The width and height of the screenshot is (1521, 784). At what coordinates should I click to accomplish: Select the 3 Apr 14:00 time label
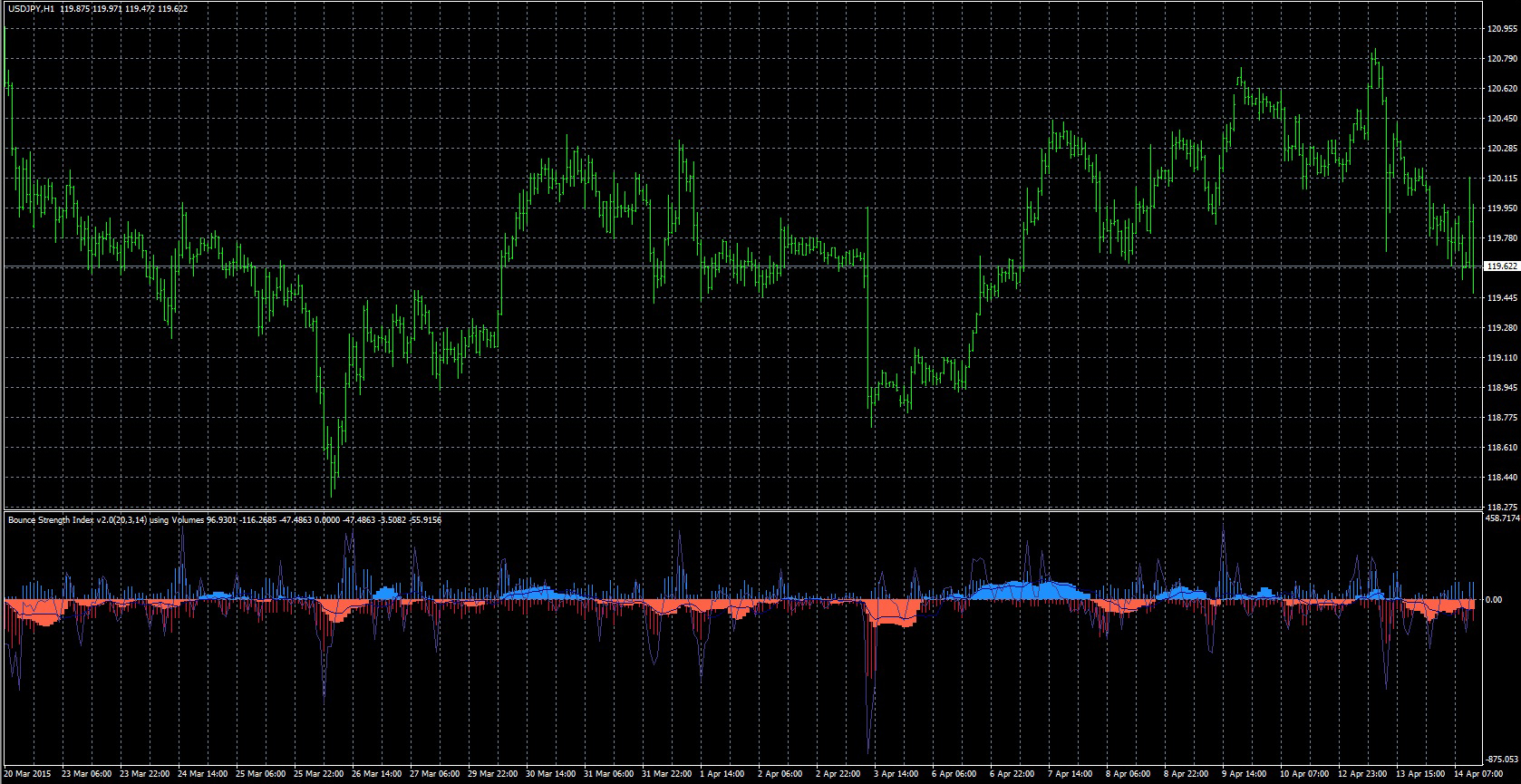coord(897,774)
